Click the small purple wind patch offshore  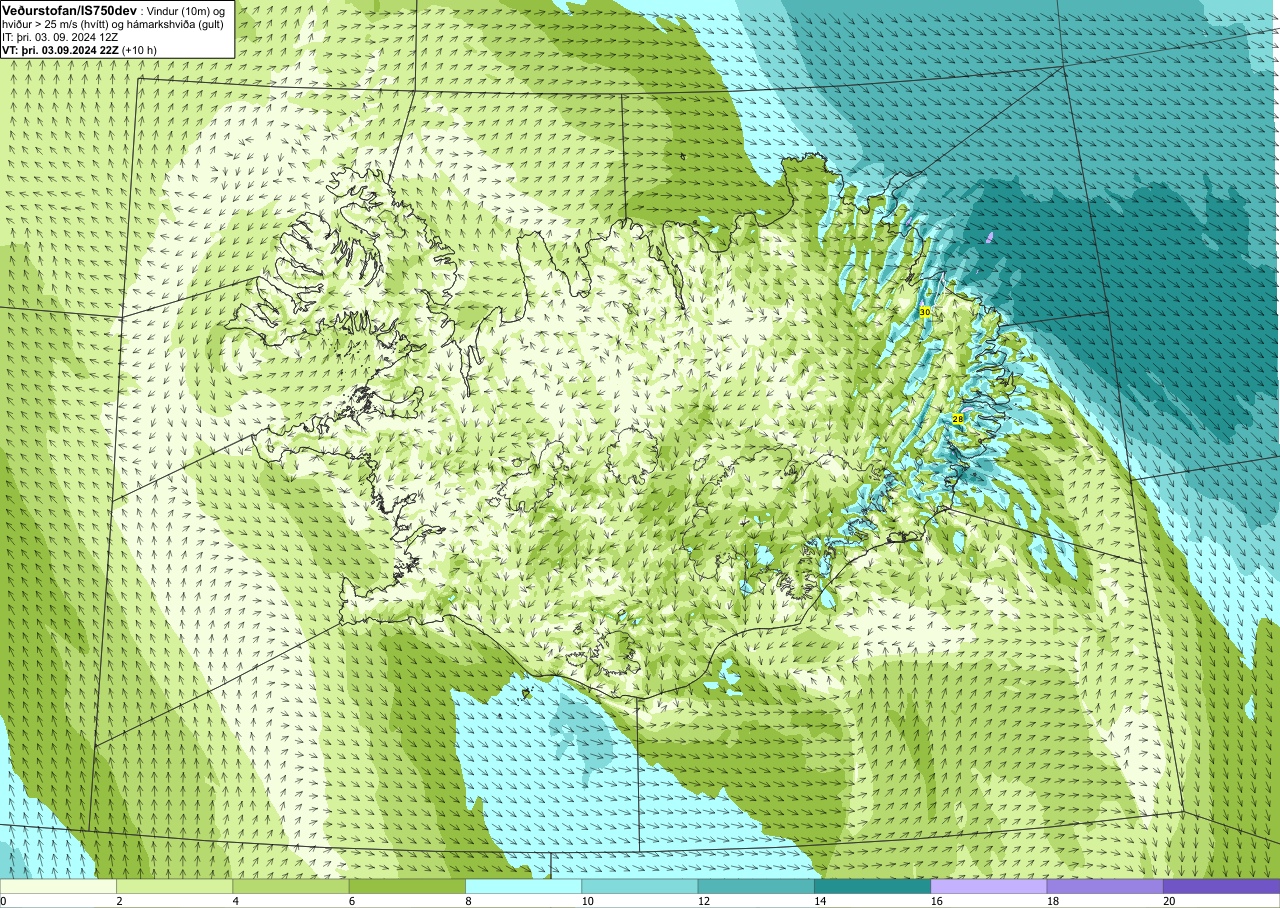tap(989, 237)
